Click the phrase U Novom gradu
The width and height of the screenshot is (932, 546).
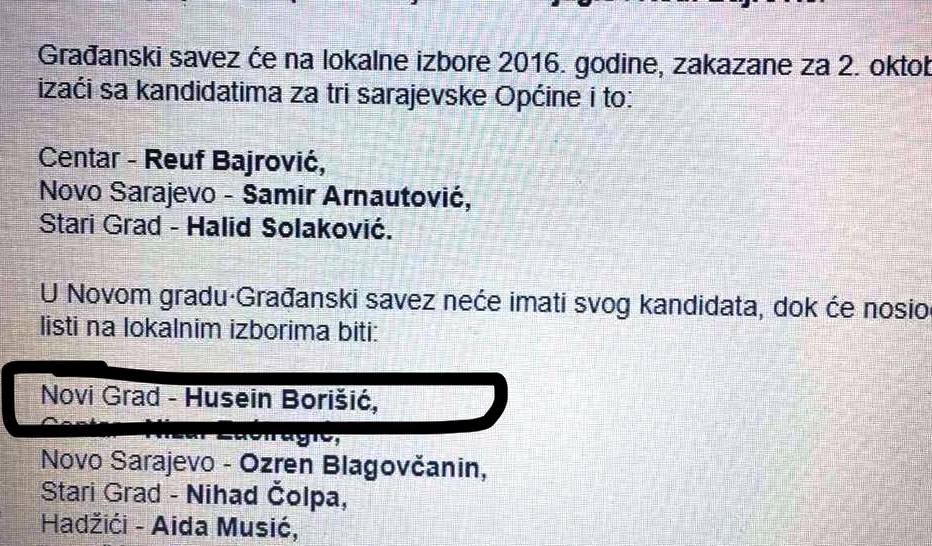click(x=136, y=296)
